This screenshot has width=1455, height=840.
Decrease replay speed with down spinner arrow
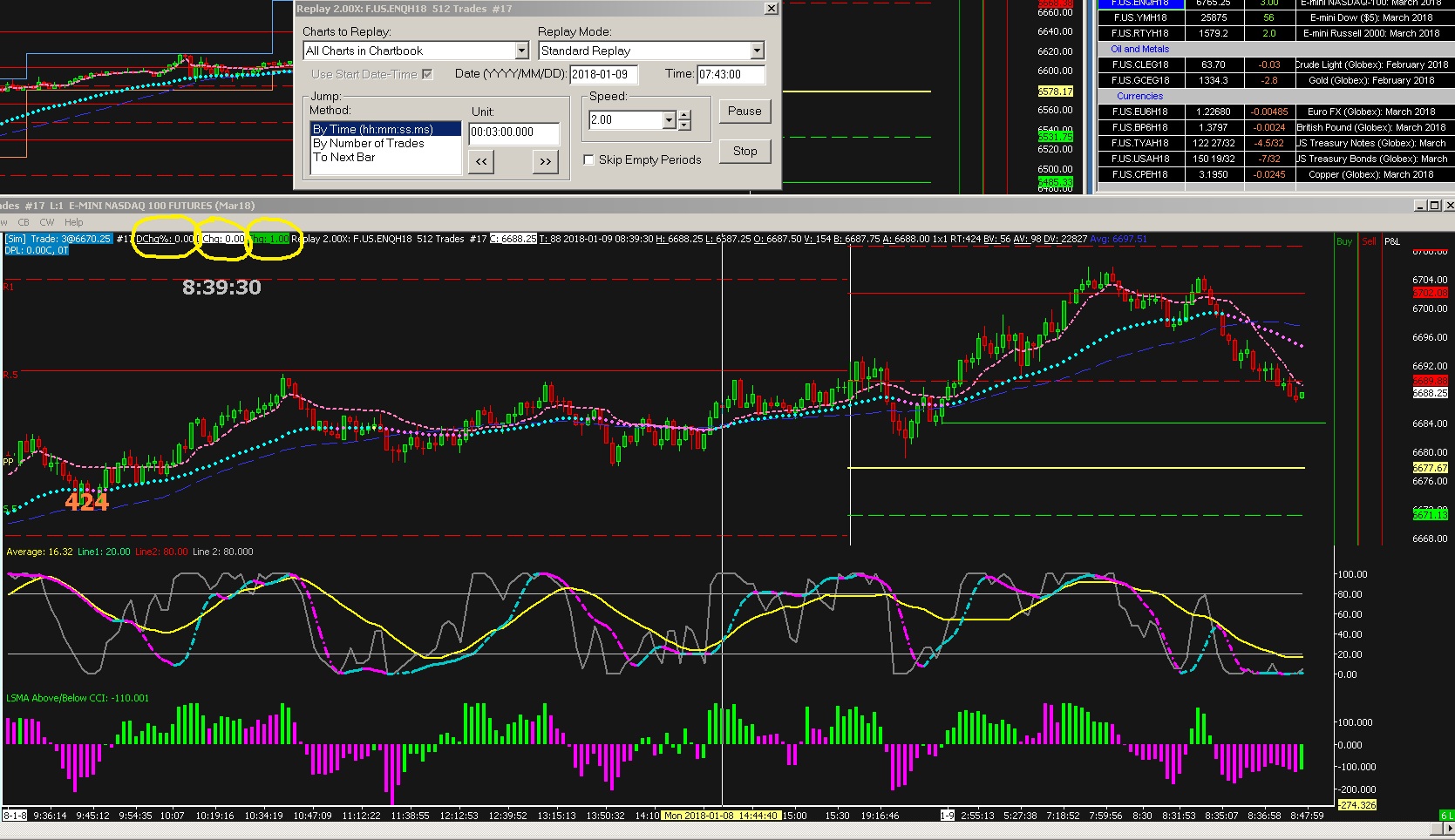684,125
